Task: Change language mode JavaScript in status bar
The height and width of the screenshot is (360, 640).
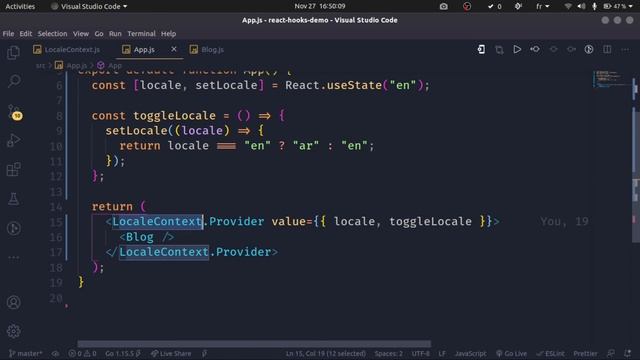Action: pyautogui.click(x=470, y=353)
